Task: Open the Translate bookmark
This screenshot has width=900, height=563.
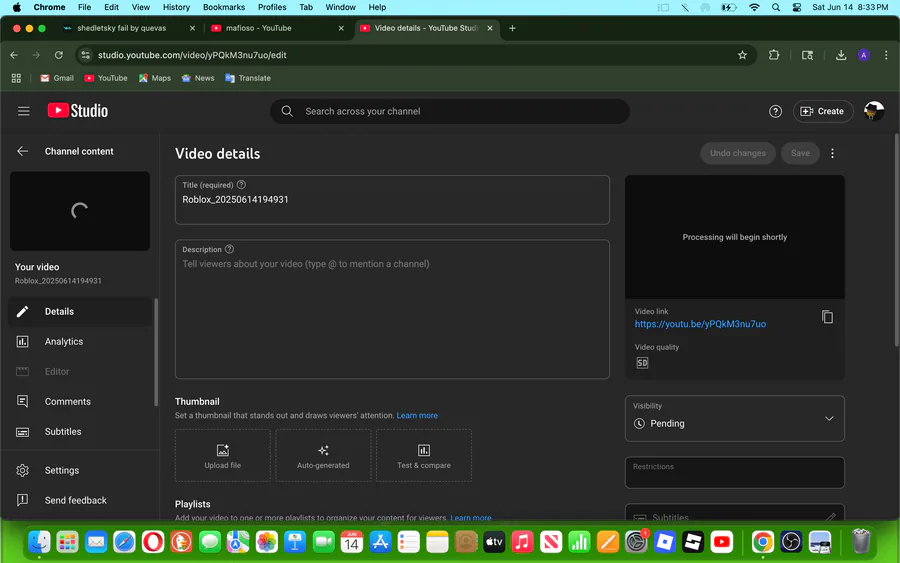Action: click(x=248, y=78)
